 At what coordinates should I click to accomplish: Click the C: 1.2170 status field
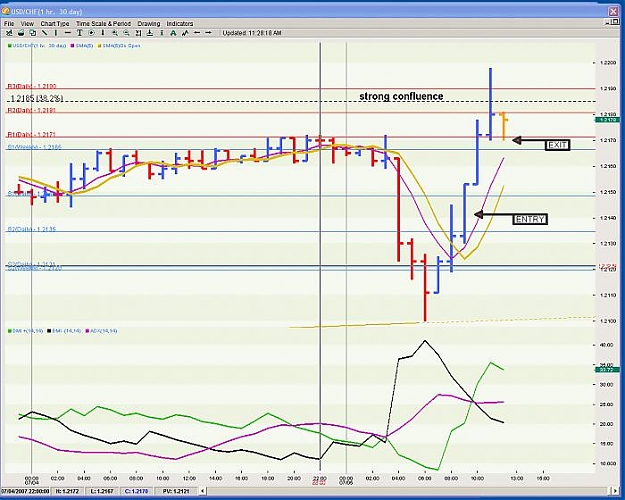[136, 491]
